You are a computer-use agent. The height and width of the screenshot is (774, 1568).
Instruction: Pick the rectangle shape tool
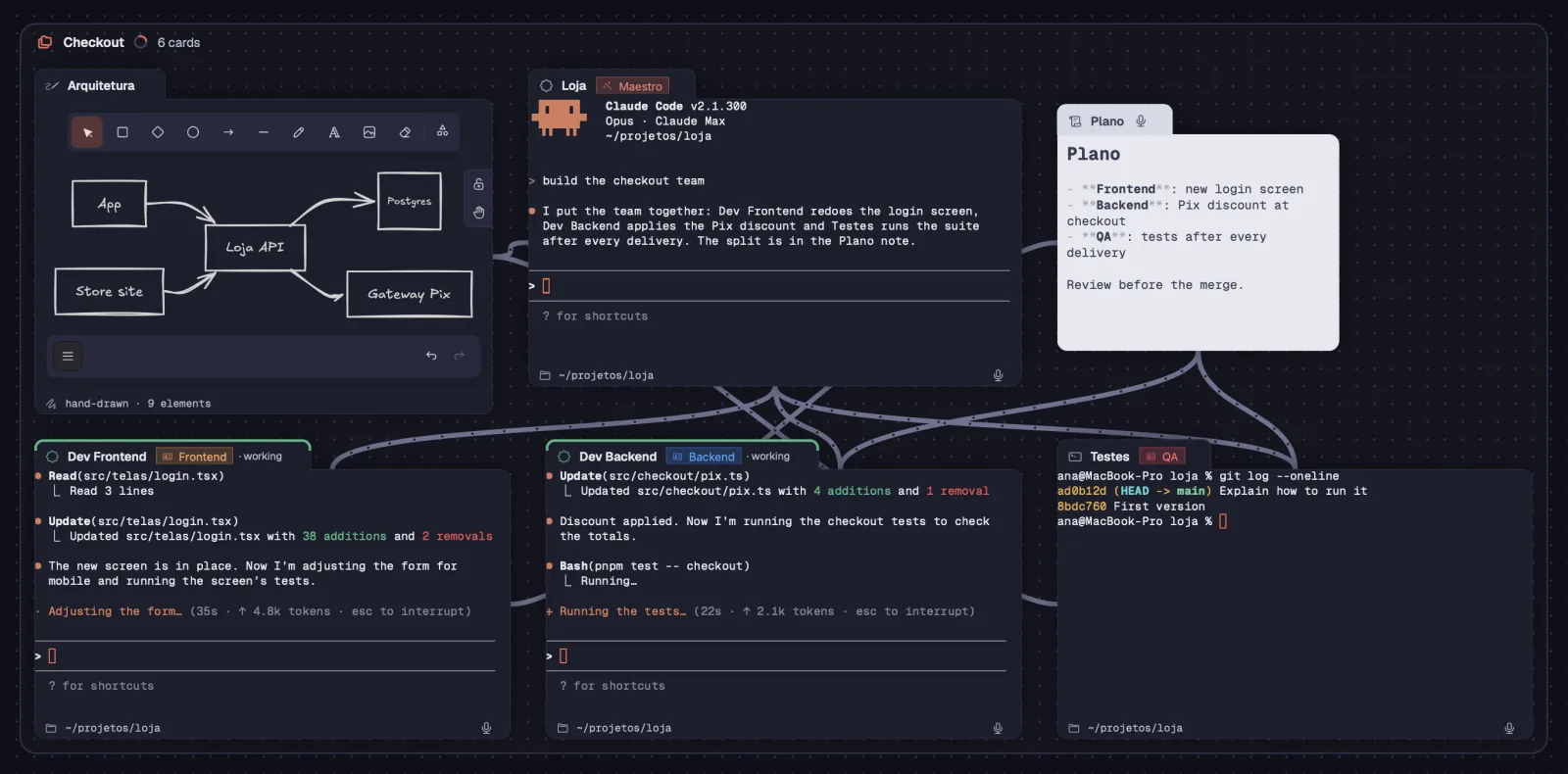(122, 132)
